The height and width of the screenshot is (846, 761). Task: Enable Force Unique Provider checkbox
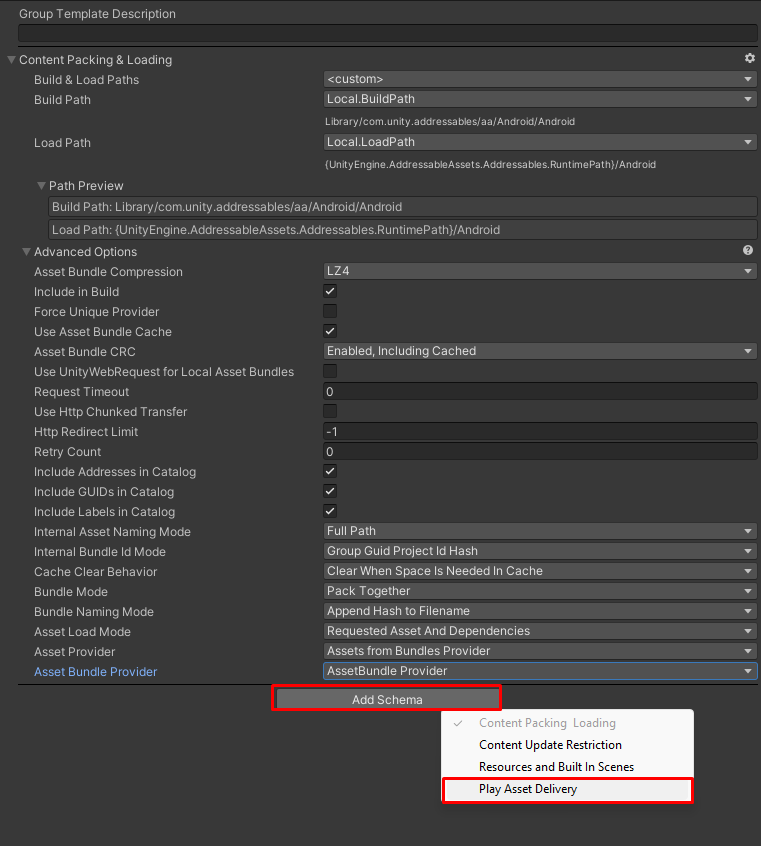pyautogui.click(x=330, y=311)
